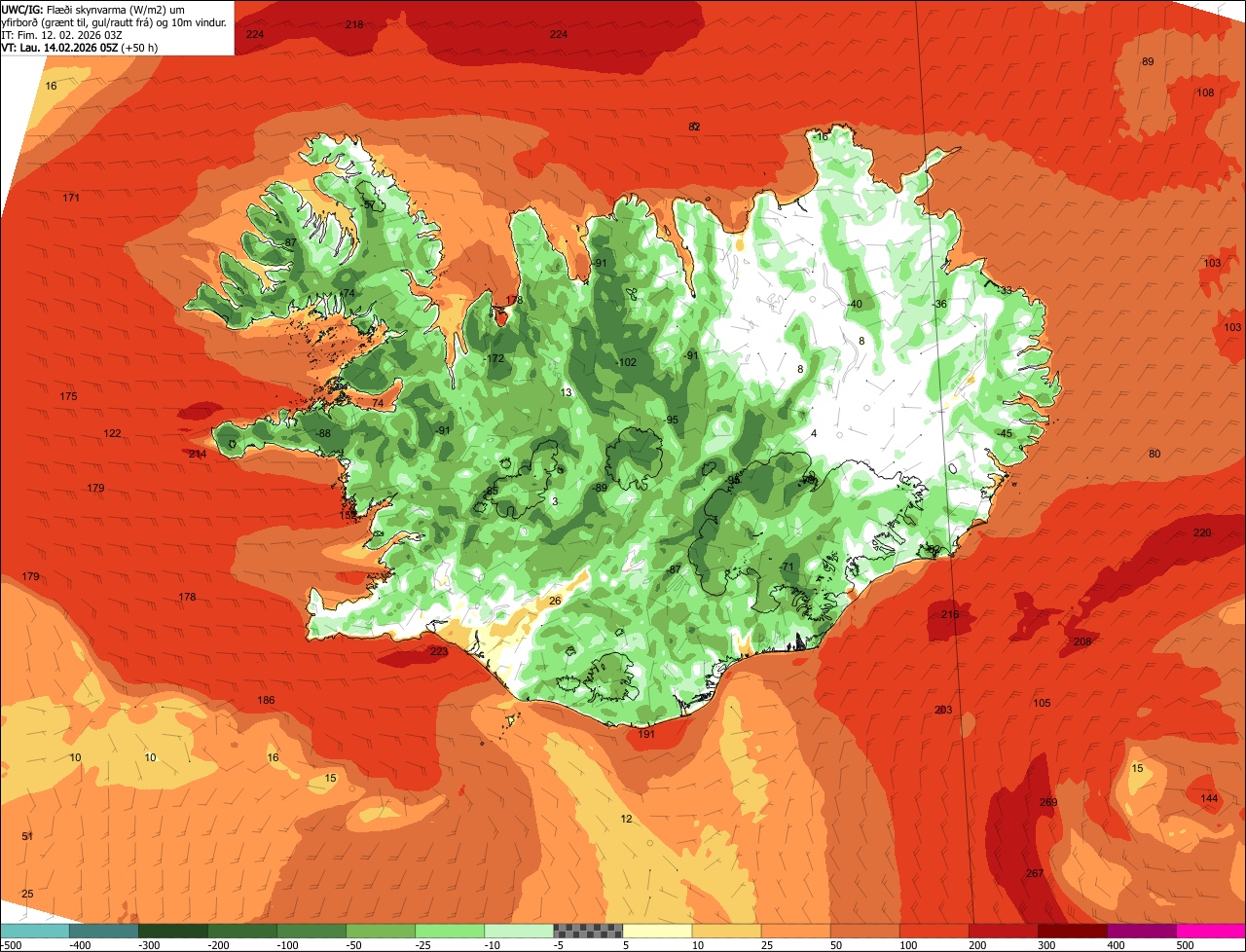Screen dimensions: 1246x952
Task: Click header line "UWC/IG: Flæði skynvarma (W/m2) um"
Action: (94, 9)
